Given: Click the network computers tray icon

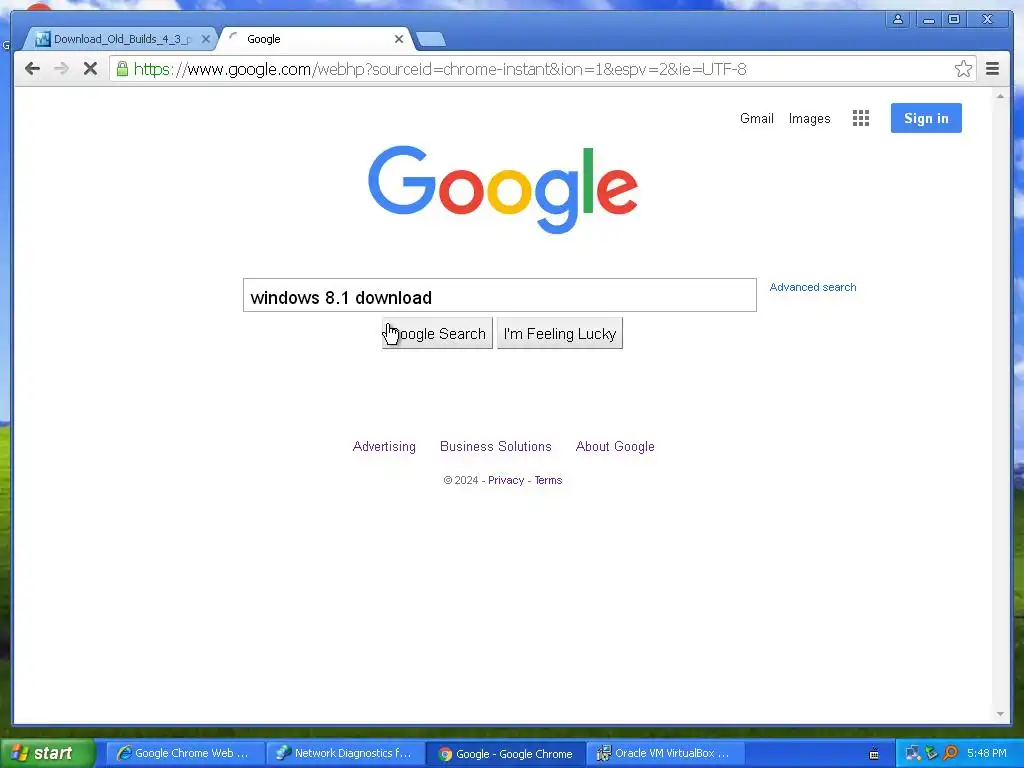Looking at the screenshot, I should tap(912, 753).
